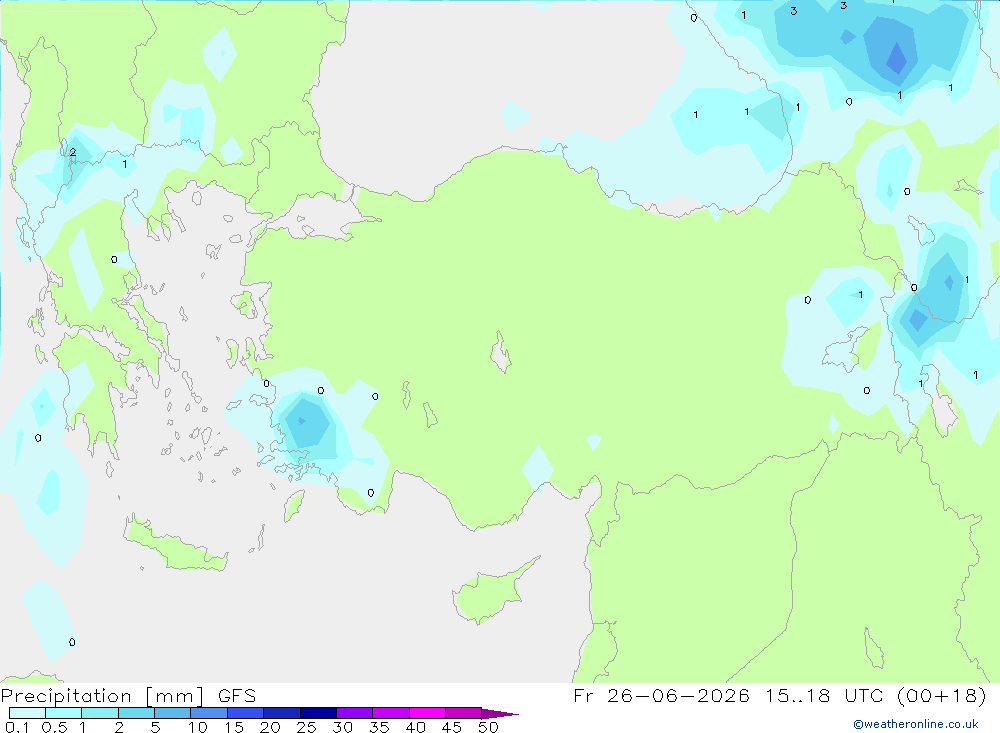1000x733 pixels.
Task: Click the date text 'Fr 26-06-2026'
Action: [x=661, y=696]
